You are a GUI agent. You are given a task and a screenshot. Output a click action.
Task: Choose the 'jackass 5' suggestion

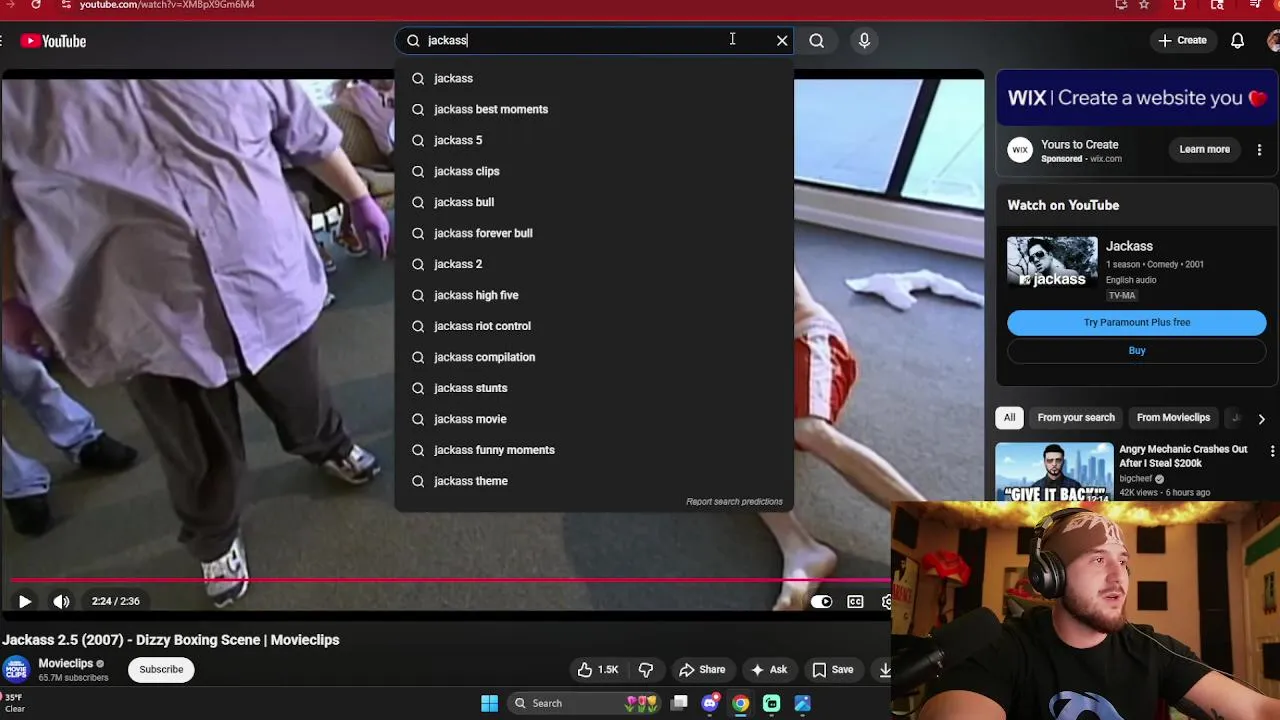(x=594, y=140)
